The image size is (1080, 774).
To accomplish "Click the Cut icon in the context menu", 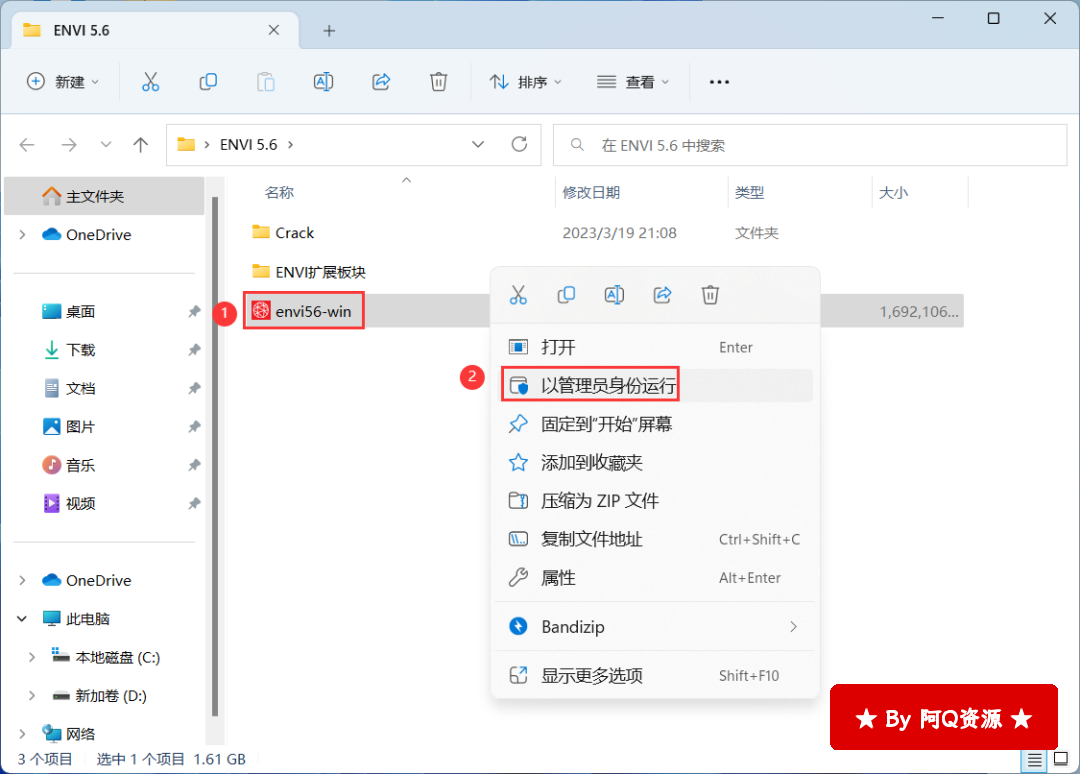I will click(518, 295).
